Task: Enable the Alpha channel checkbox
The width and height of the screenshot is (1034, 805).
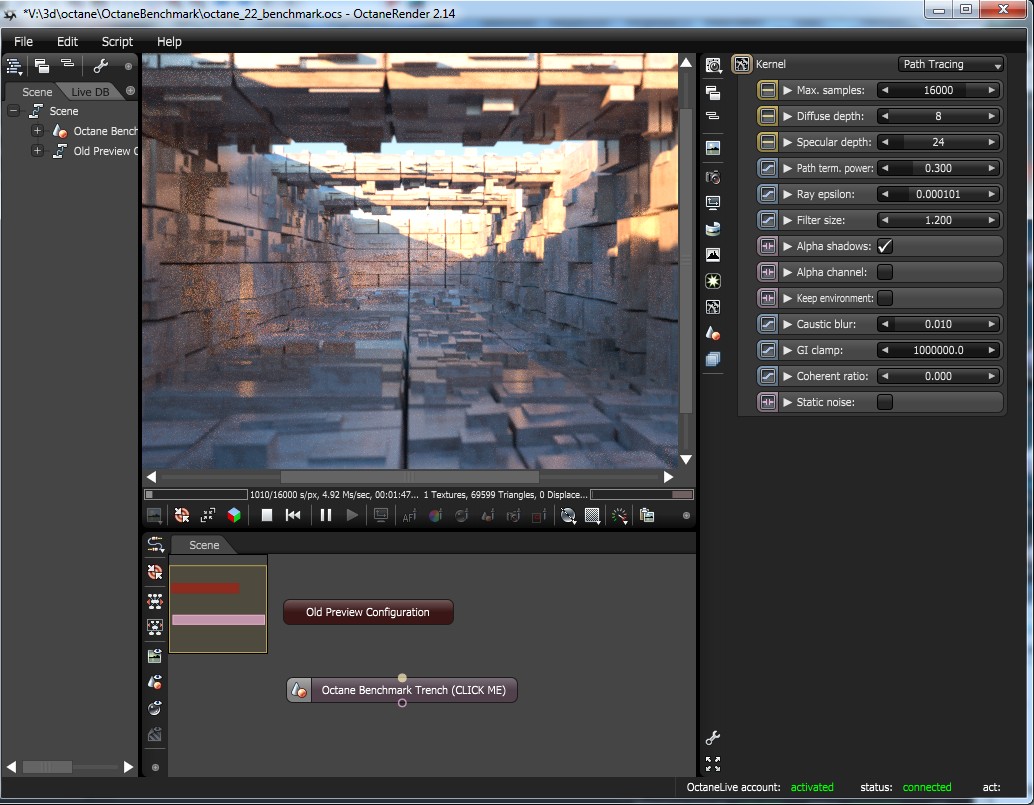Action: [x=885, y=272]
